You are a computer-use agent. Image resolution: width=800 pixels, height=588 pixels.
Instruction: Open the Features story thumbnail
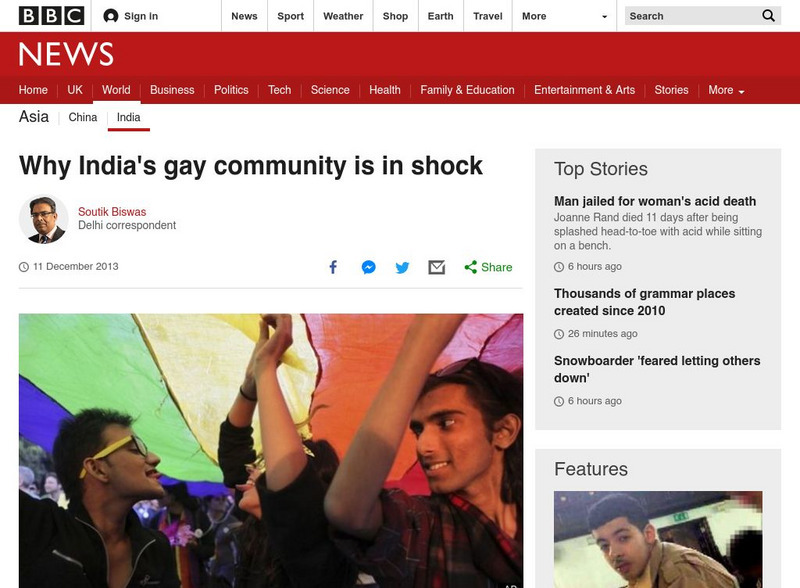coord(658,540)
